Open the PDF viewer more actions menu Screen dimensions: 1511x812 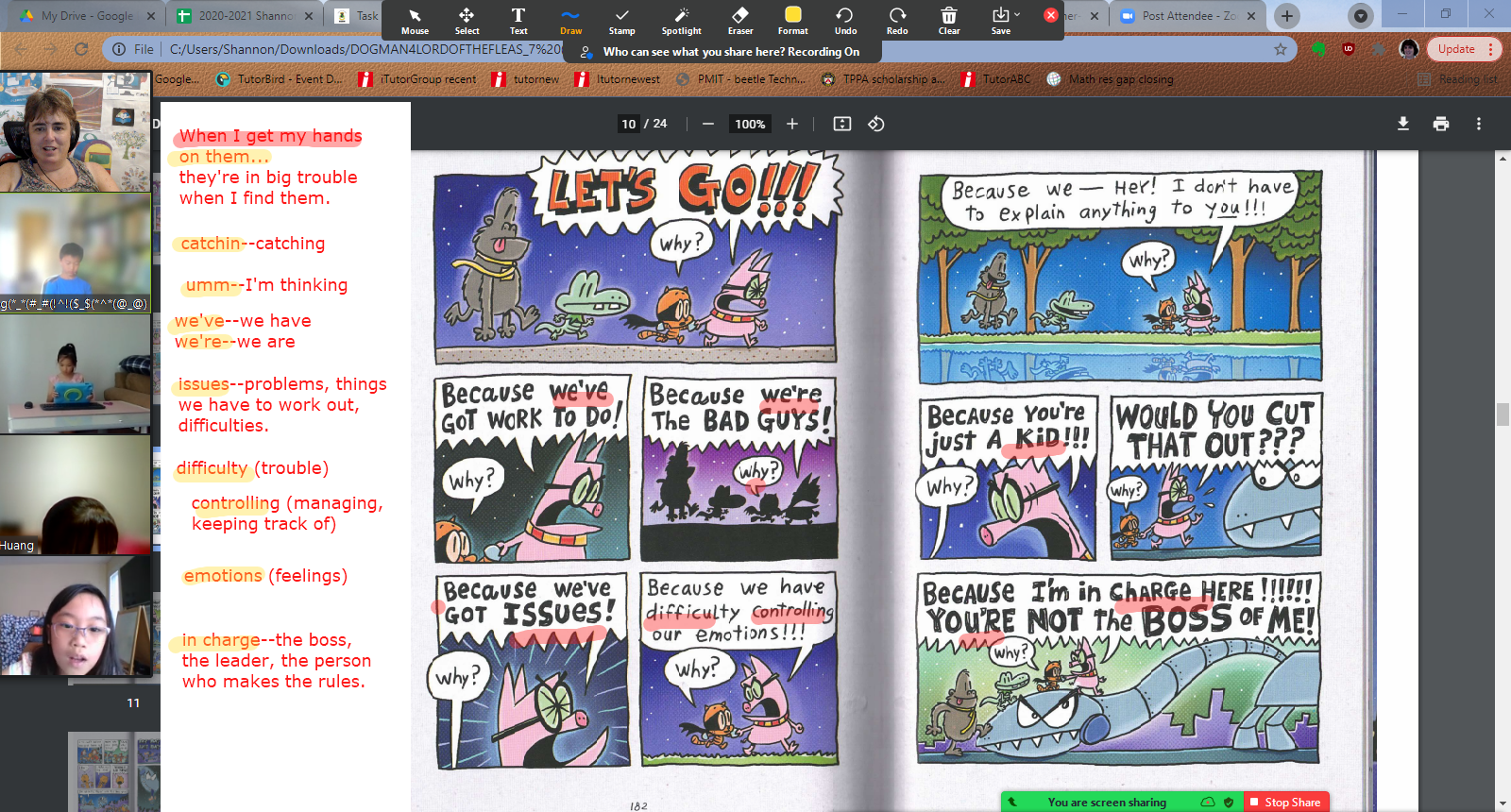coord(1479,124)
